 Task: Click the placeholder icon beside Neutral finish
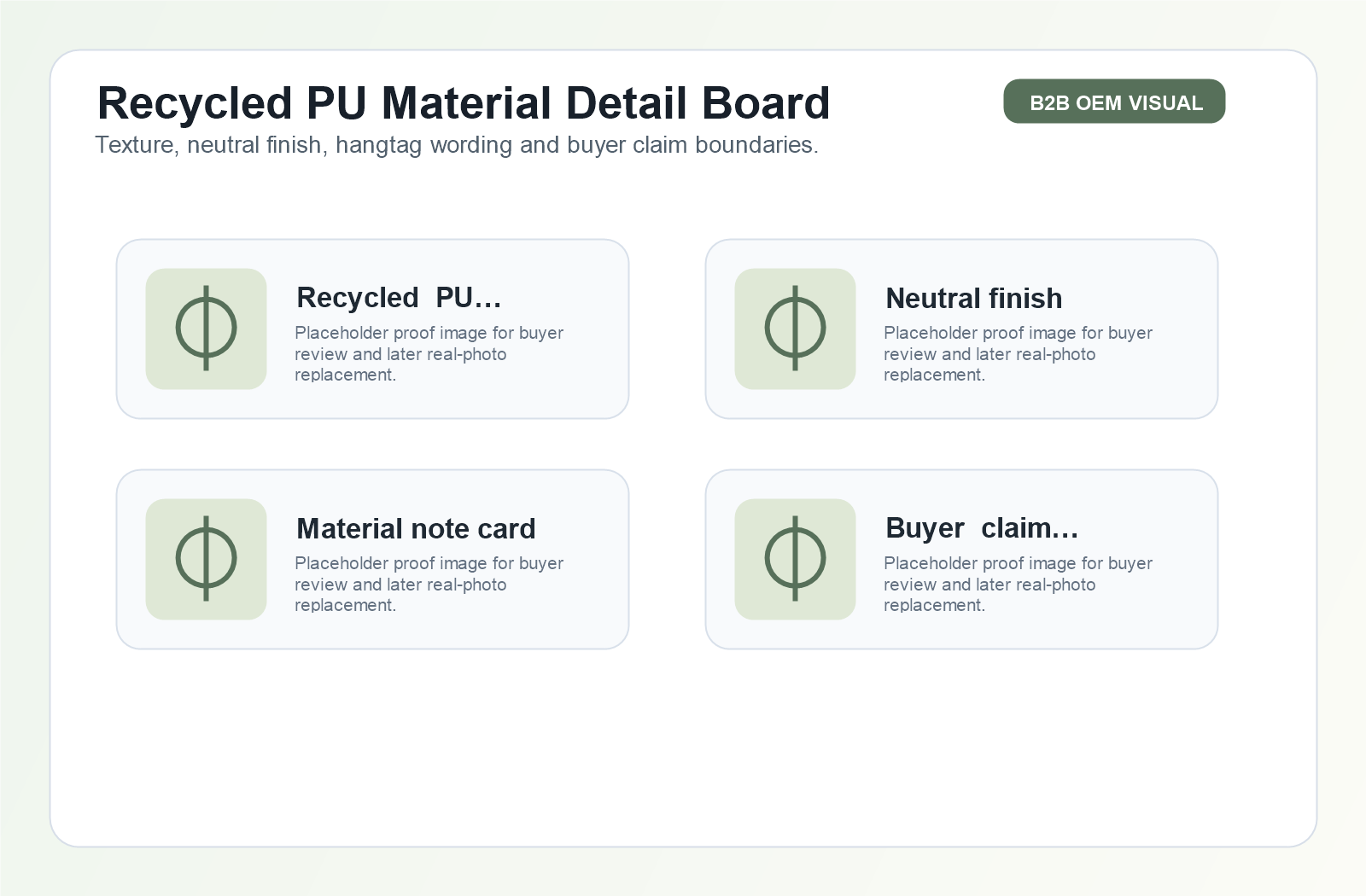click(x=795, y=329)
